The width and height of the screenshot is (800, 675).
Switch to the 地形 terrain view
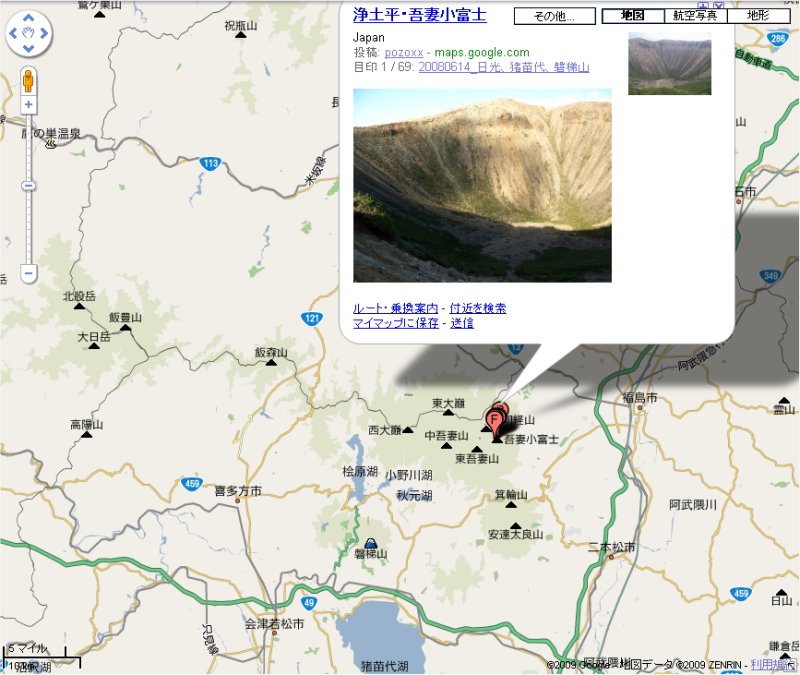coord(758,16)
